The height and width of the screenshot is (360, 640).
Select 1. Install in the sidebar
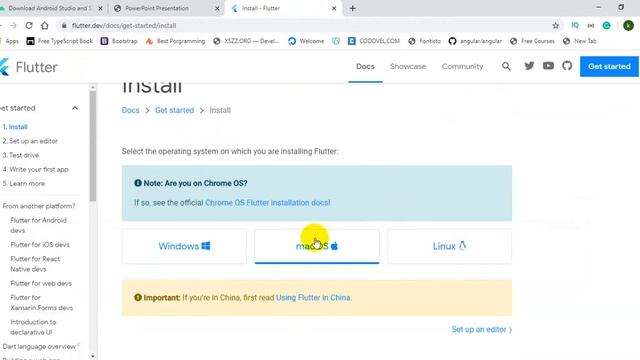pos(15,127)
